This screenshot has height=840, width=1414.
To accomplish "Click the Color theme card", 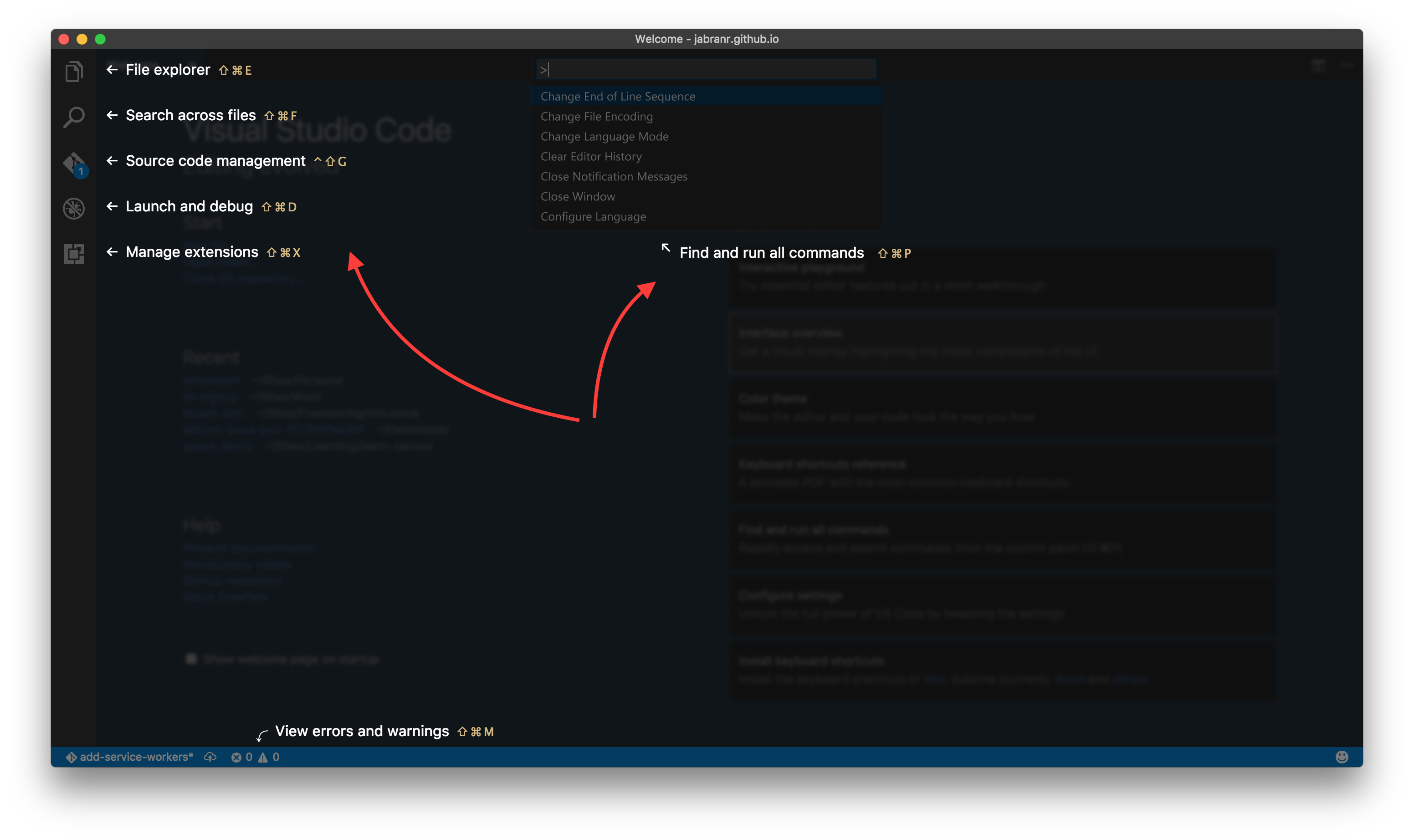I will (x=1003, y=408).
